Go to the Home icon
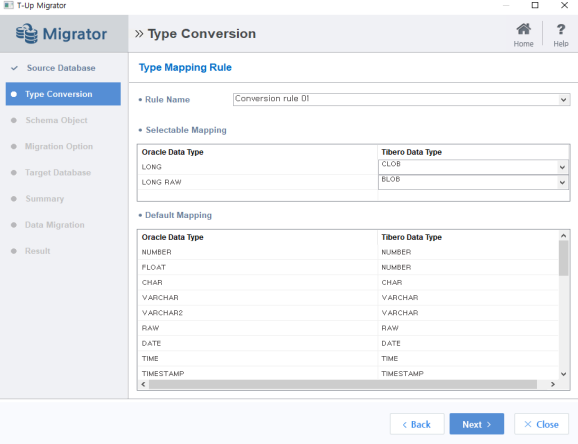The image size is (578, 444). [x=523, y=29]
